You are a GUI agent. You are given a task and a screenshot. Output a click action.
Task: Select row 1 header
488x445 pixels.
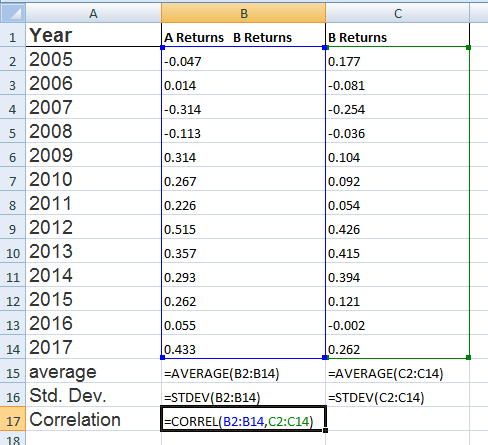13,35
